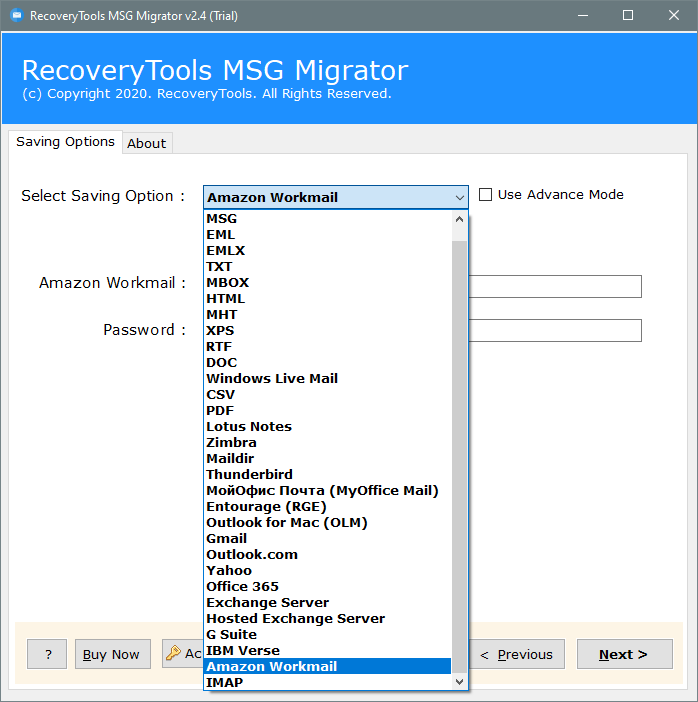Select Windows Live Mail option
The width and height of the screenshot is (698, 702).
pos(328,379)
